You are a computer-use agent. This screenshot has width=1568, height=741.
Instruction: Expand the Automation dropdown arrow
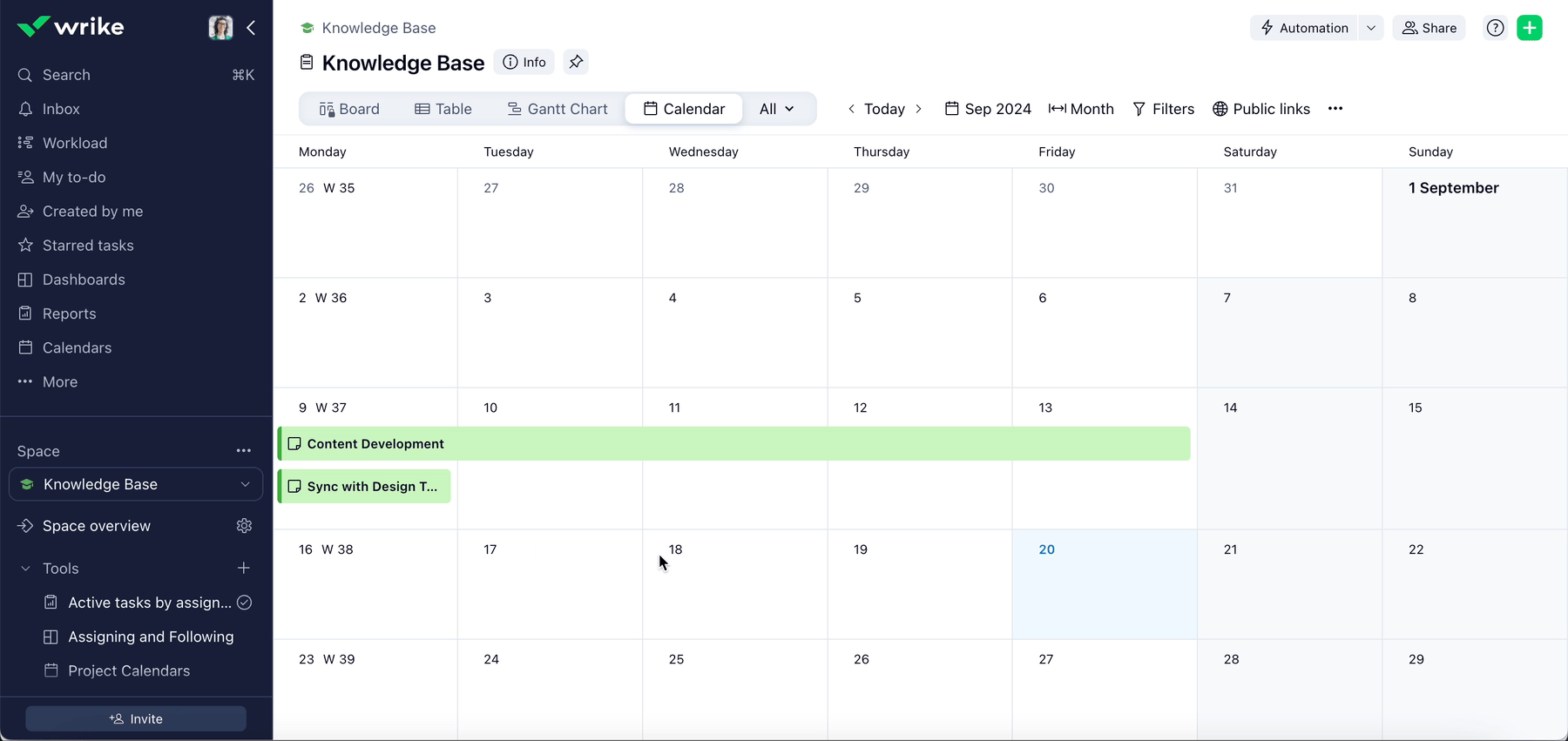click(x=1371, y=28)
